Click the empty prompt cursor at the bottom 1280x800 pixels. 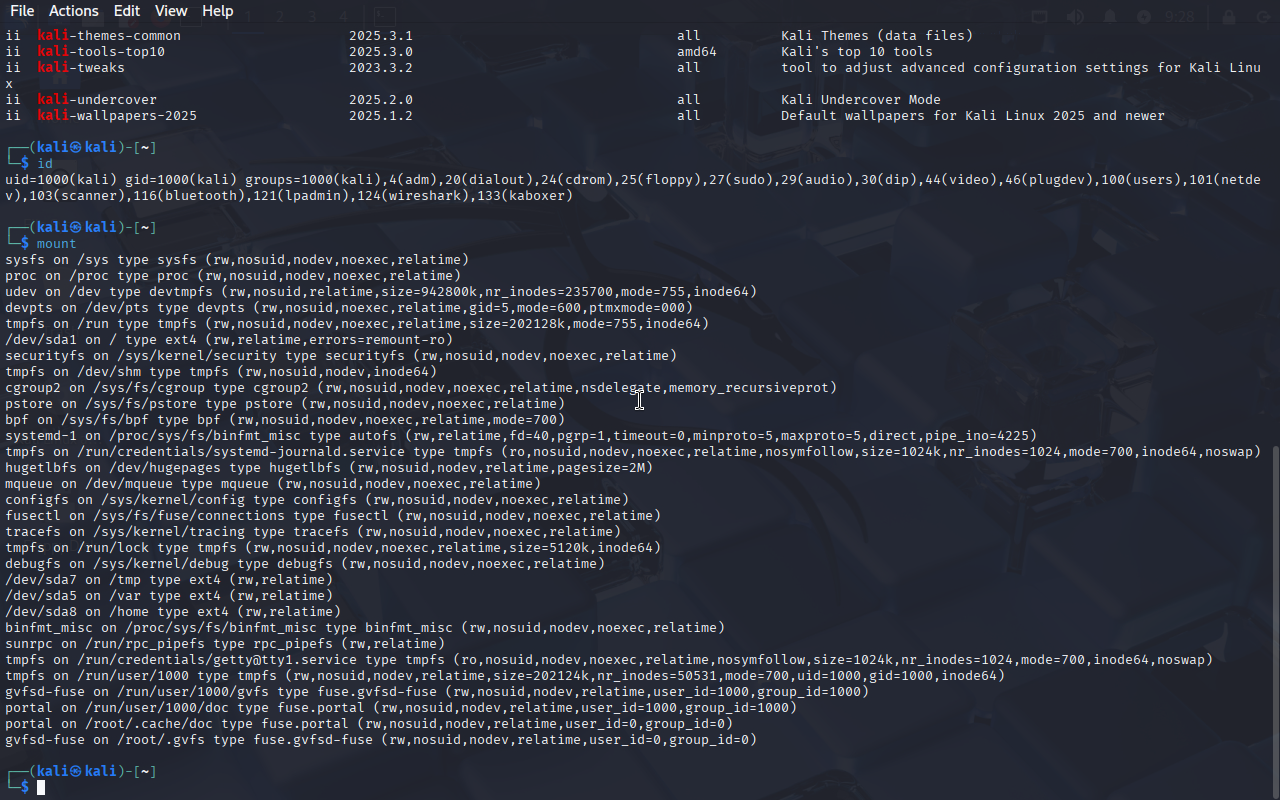(x=41, y=788)
